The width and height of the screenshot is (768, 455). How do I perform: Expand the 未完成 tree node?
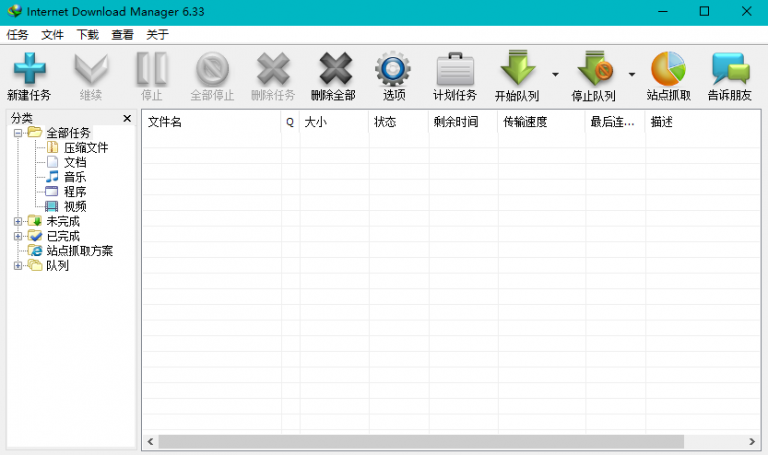pyautogui.click(x=18, y=221)
